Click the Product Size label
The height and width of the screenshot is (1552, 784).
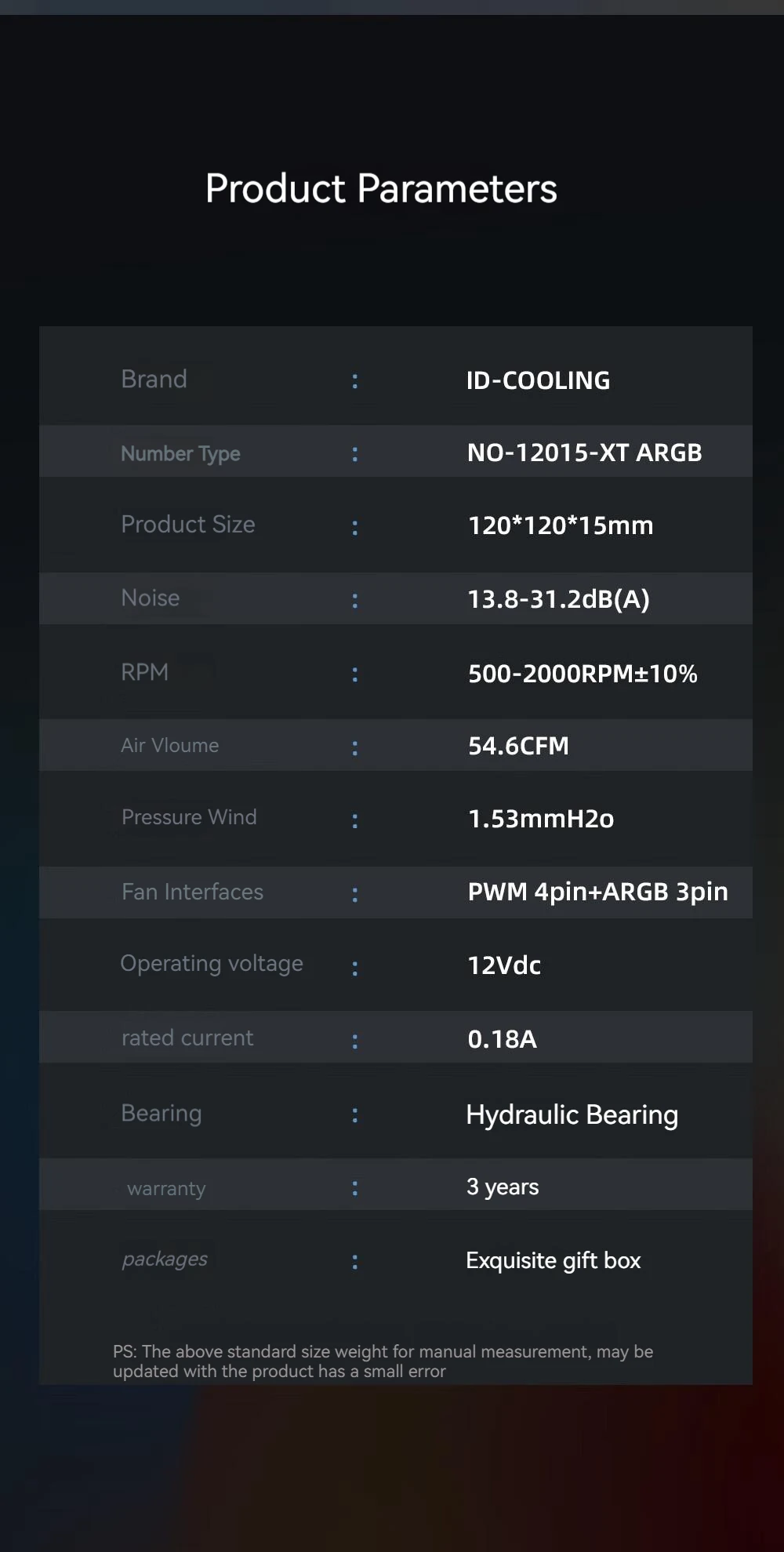[188, 525]
